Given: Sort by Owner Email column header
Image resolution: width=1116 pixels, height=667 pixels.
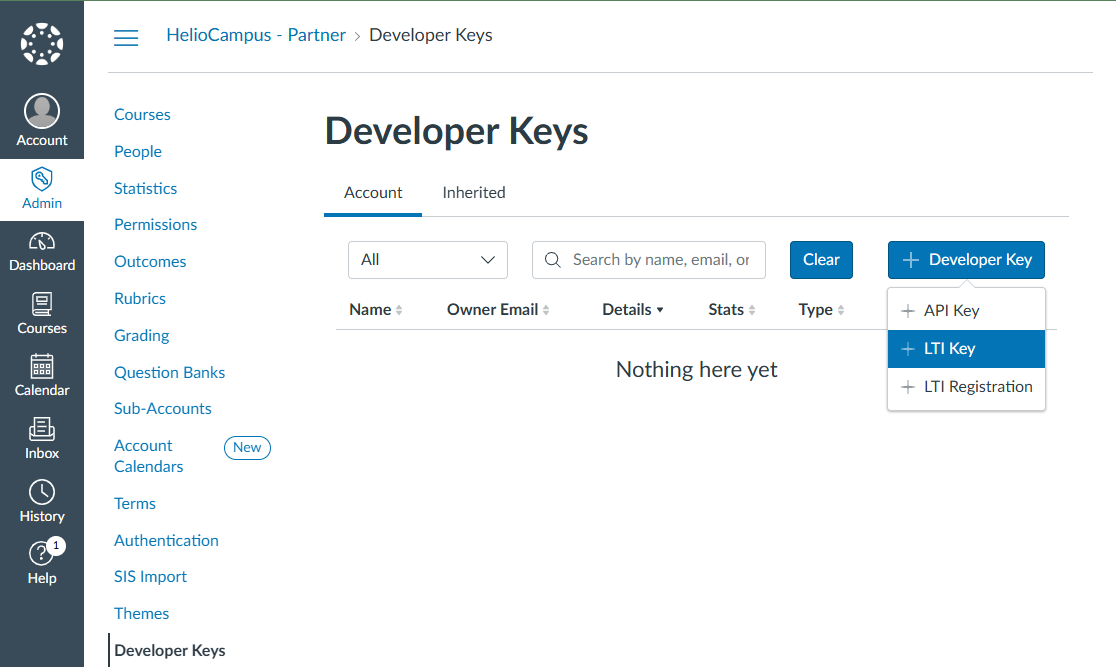Looking at the screenshot, I should point(498,310).
